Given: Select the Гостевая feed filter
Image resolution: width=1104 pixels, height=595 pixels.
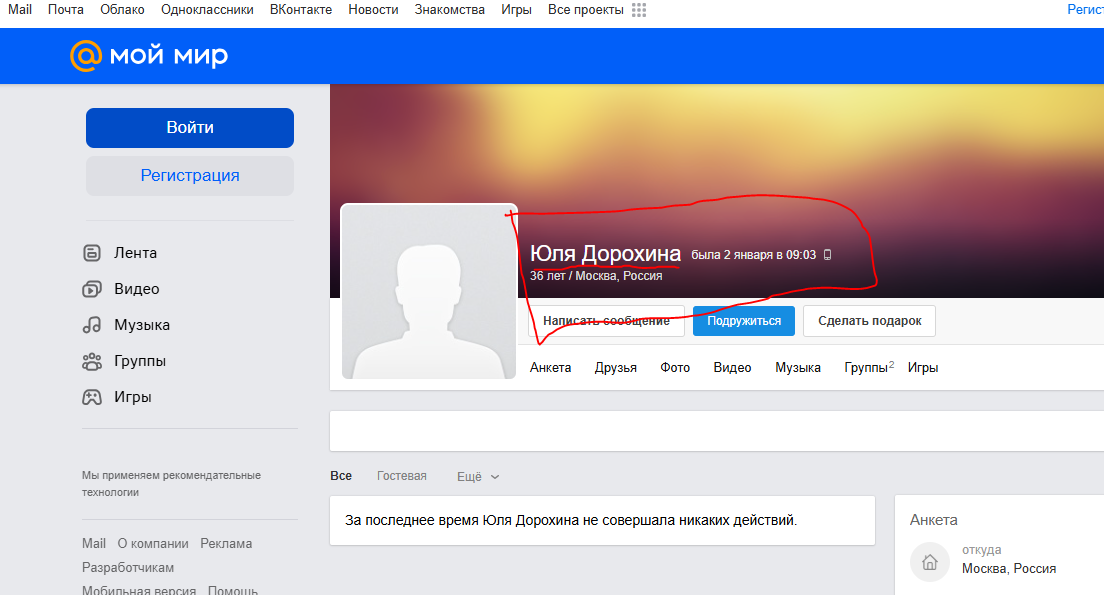Looking at the screenshot, I should tap(401, 476).
